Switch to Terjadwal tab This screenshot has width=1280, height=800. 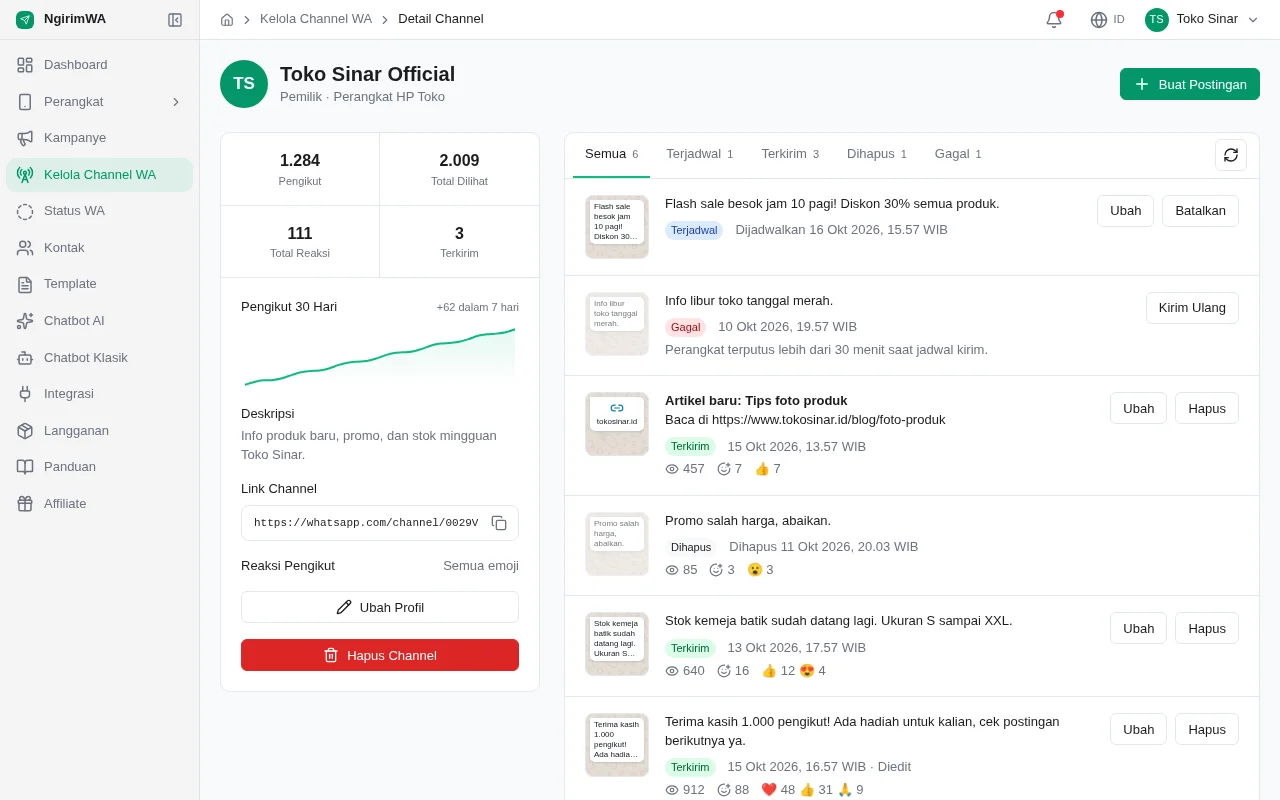click(699, 154)
